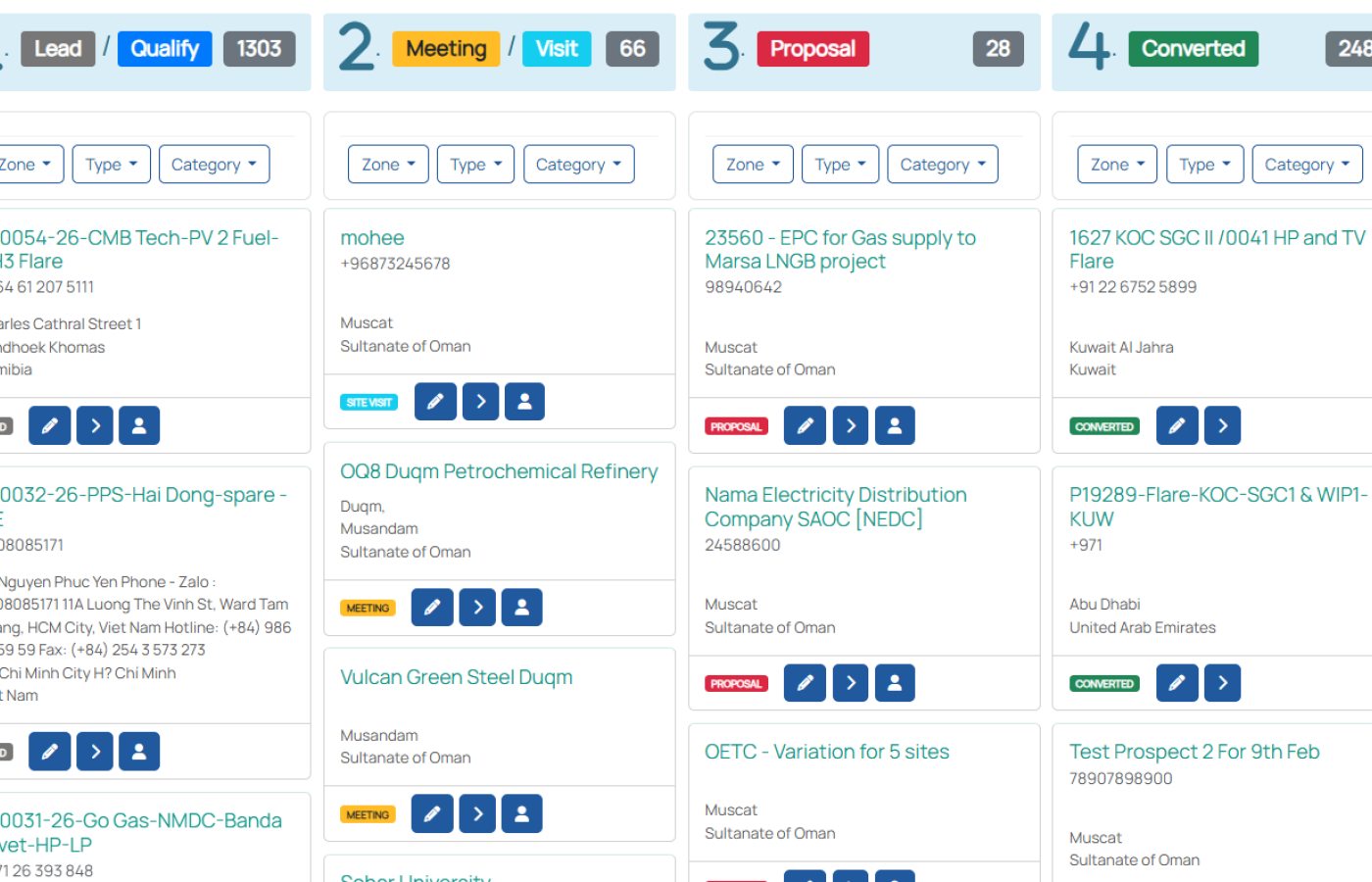Screen dimensions: 1372x882
Task: Select the arrow icon on Vulcan Green Steel Duqm card
Action: pos(477,813)
